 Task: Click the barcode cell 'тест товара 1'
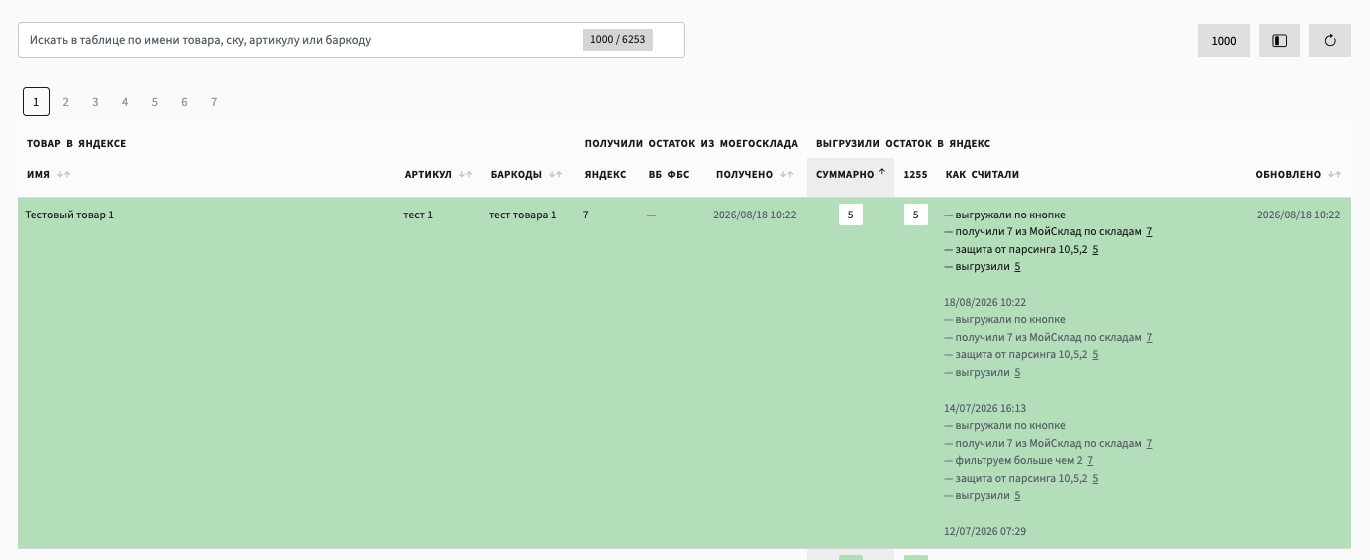tap(522, 215)
